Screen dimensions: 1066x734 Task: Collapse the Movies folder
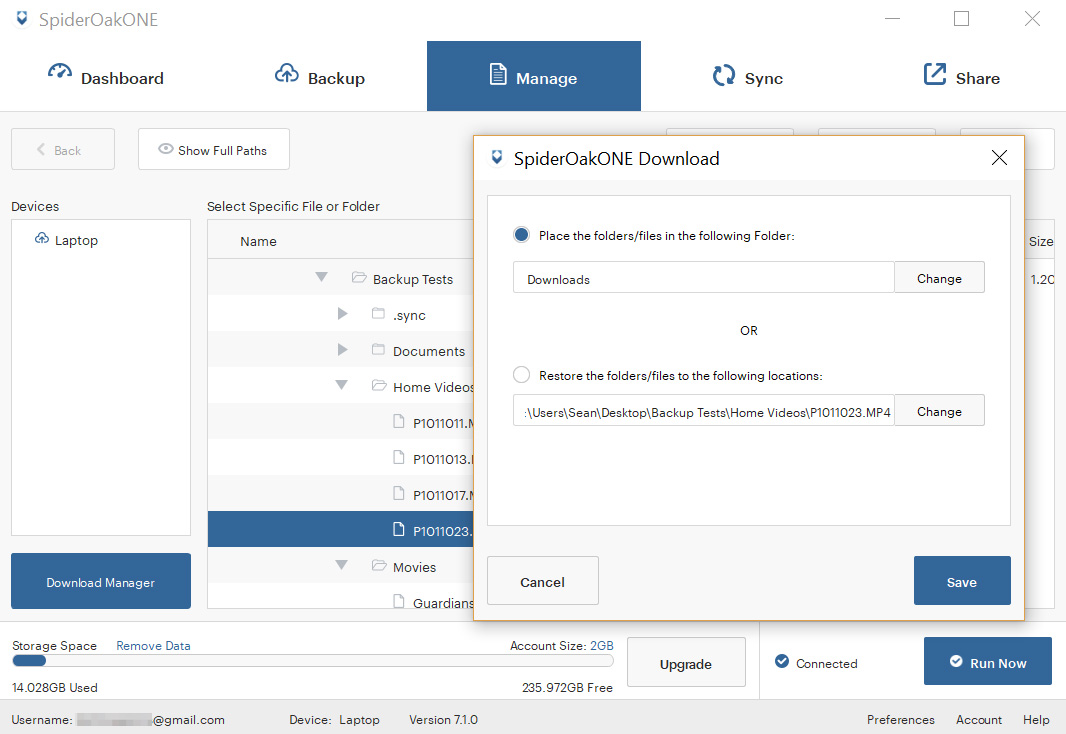pyautogui.click(x=342, y=565)
